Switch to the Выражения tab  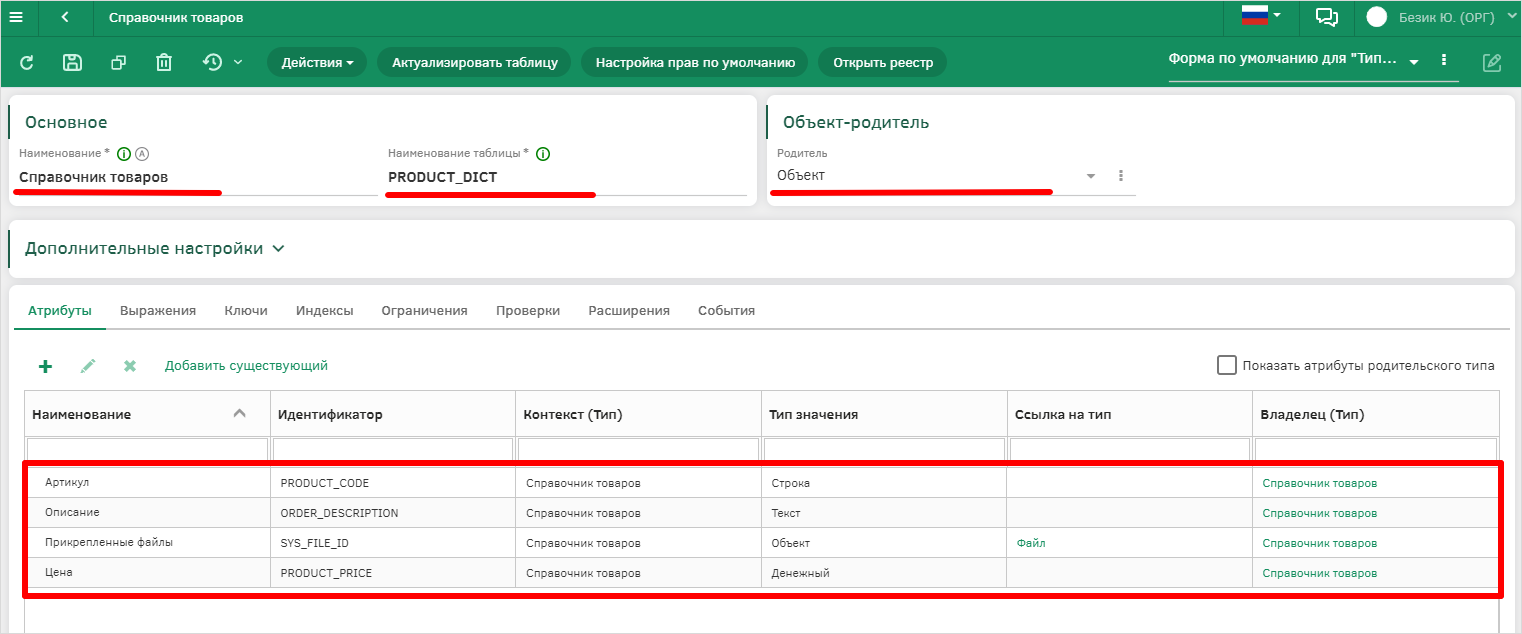pos(158,311)
